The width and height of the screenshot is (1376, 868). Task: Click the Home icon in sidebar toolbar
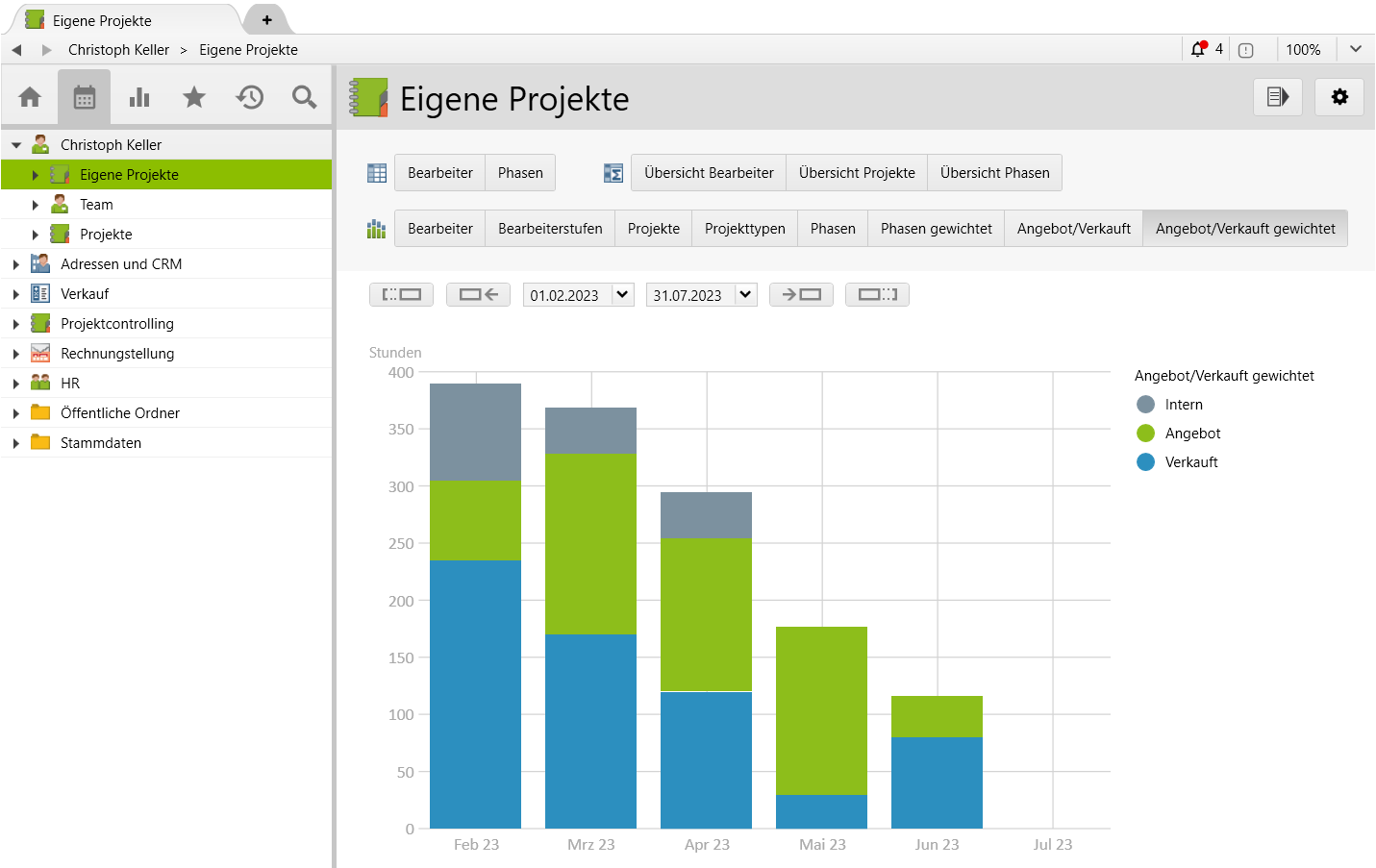tap(30, 97)
